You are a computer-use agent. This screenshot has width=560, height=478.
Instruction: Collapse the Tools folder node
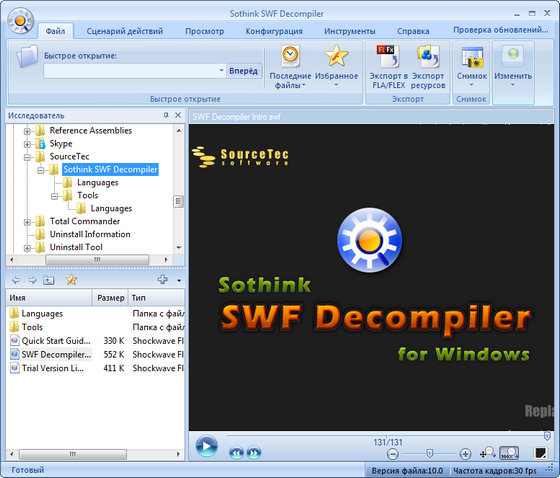[54, 196]
